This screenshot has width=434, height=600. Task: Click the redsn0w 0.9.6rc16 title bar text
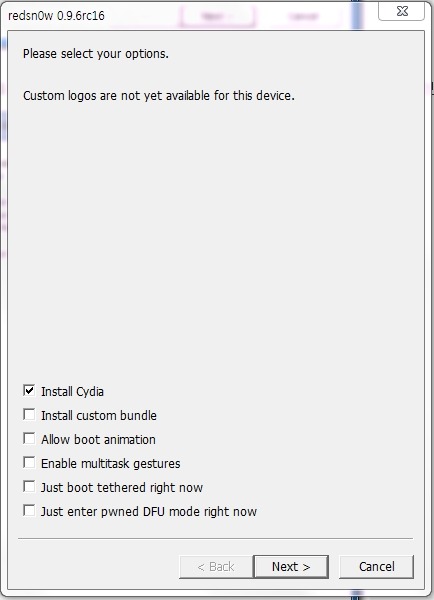[x=56, y=16]
